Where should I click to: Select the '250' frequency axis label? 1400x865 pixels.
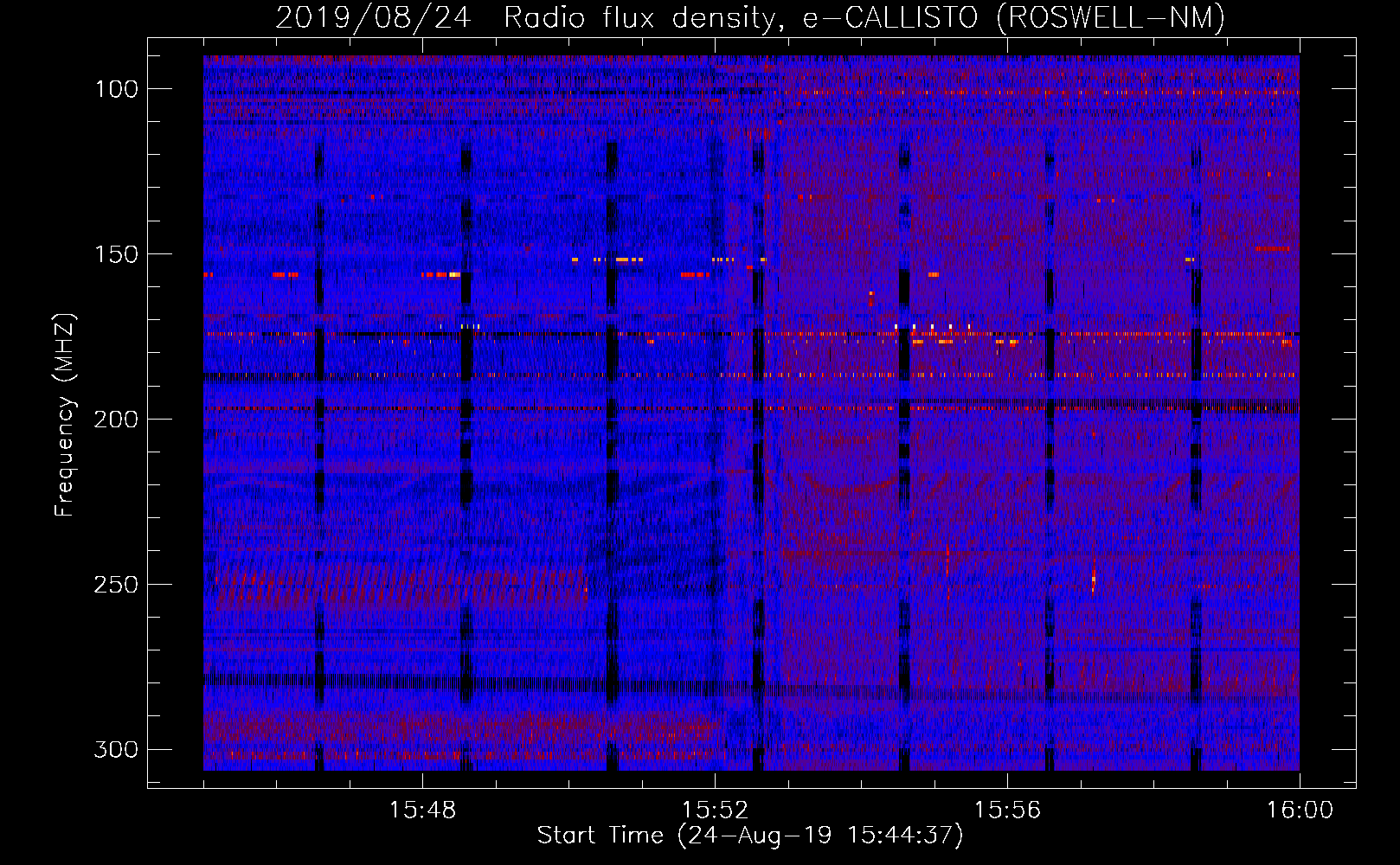click(x=116, y=585)
